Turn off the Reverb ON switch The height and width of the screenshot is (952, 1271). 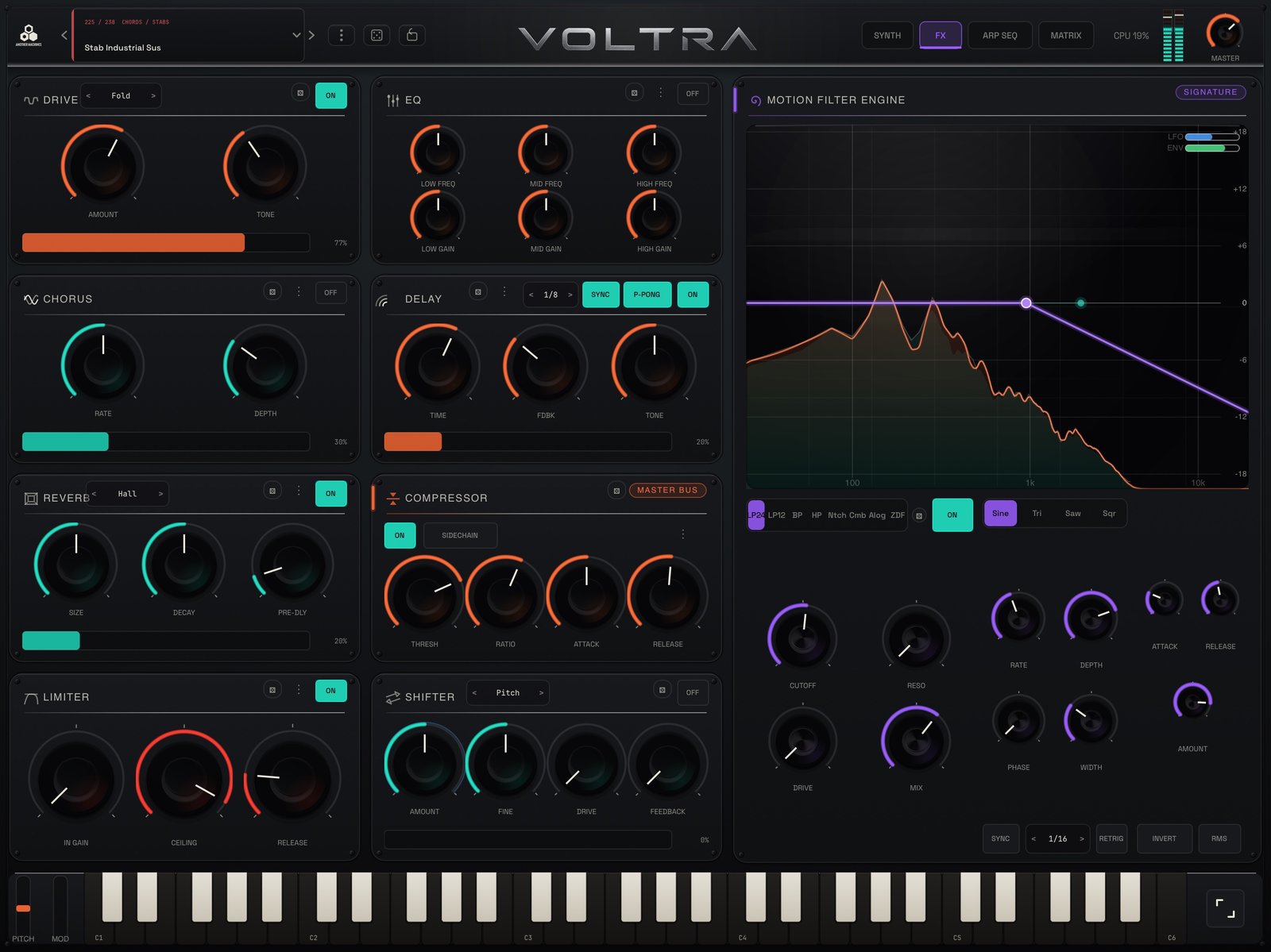(330, 493)
